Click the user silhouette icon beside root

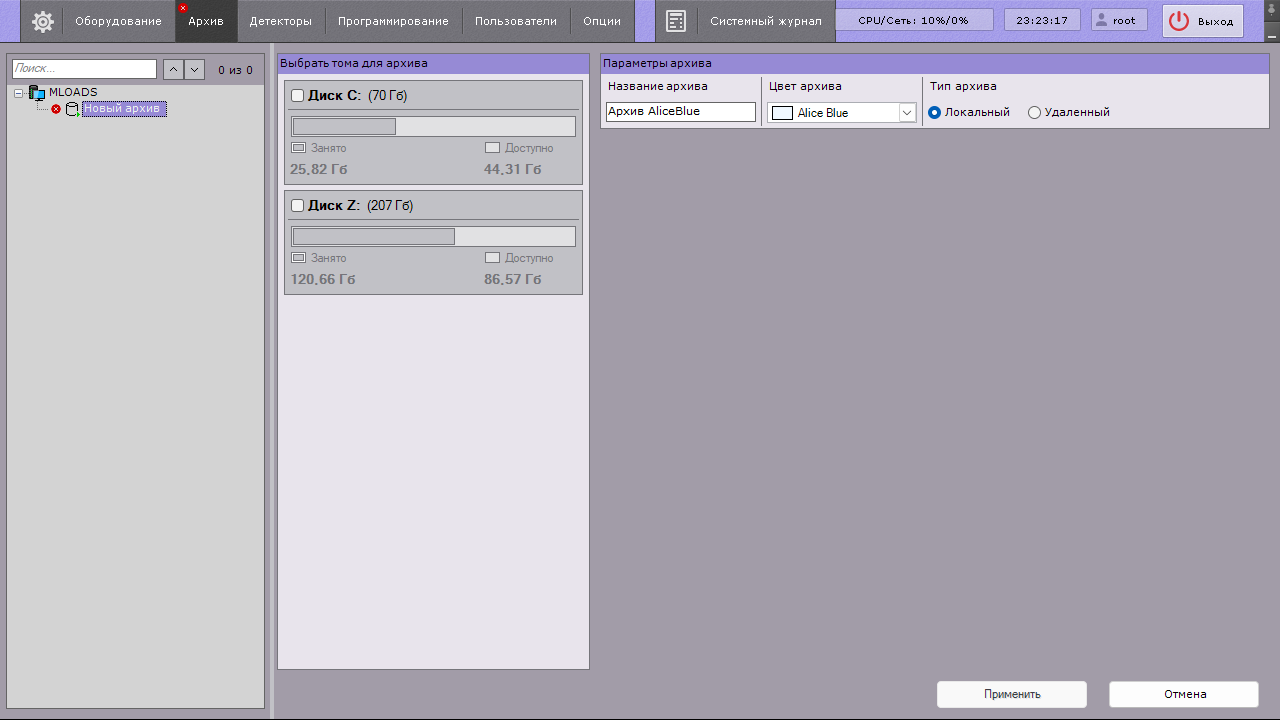(1102, 20)
